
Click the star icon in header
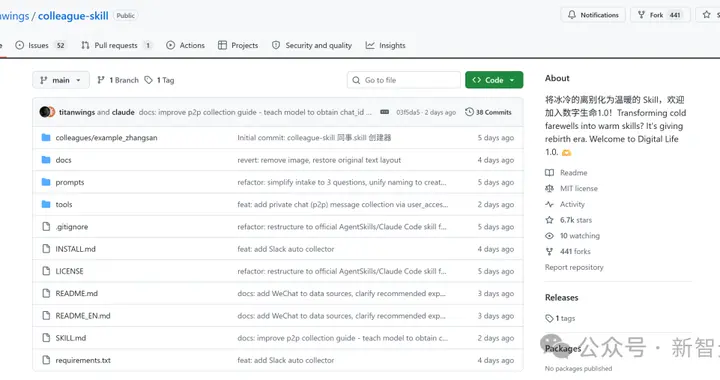pos(707,15)
